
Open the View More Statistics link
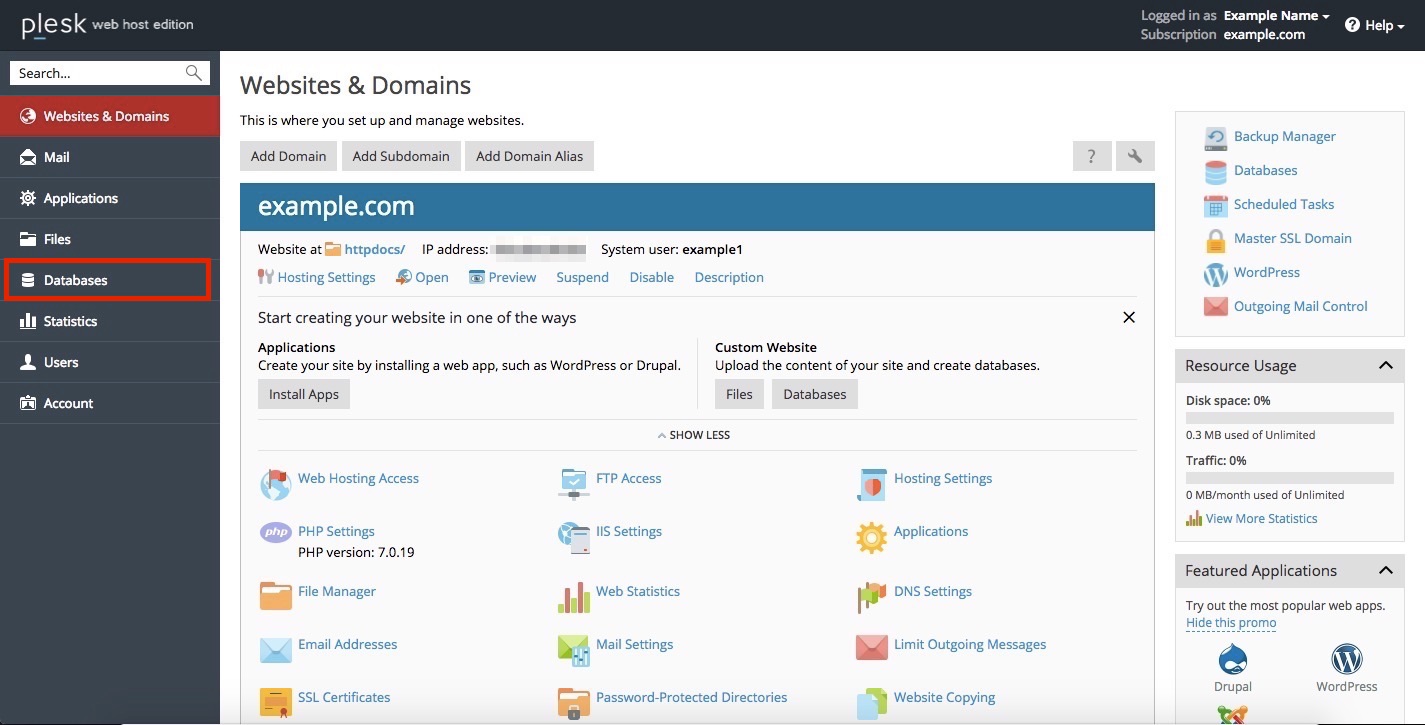pos(1261,518)
